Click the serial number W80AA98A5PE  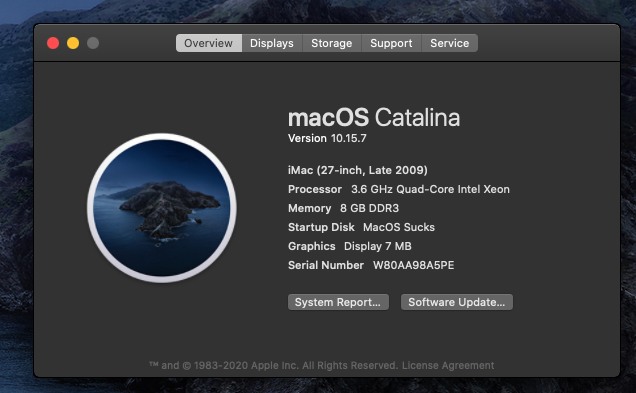414,265
